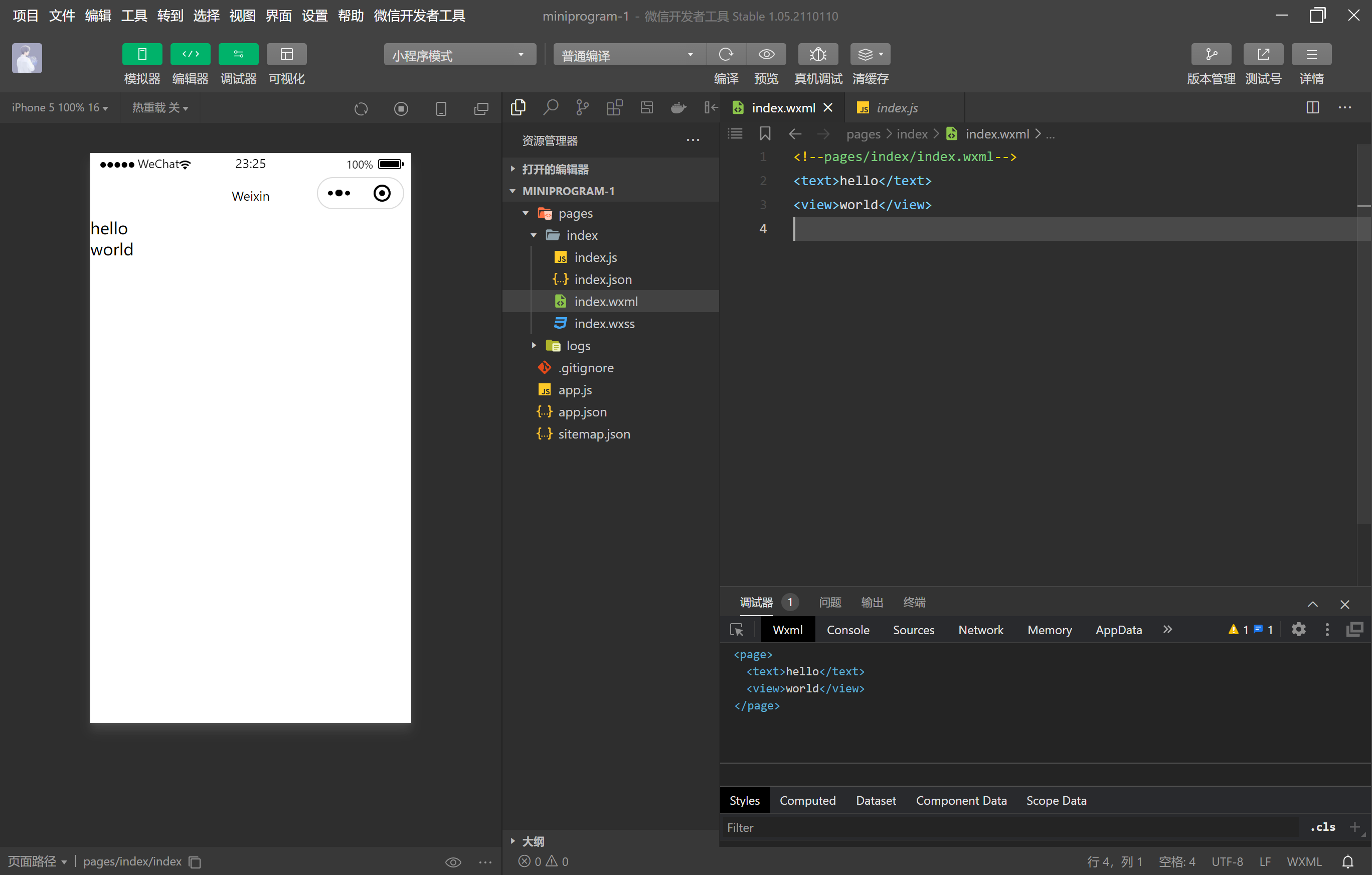Screen dimensions: 1372x875
Task: Toggle the simulator panel button
Action: (142, 55)
